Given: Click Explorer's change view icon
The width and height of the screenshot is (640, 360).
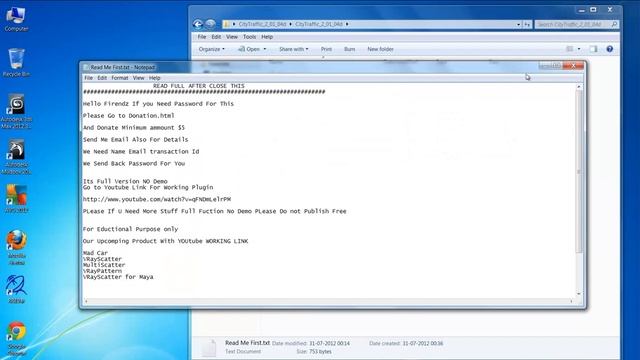Looking at the screenshot, I should pyautogui.click(x=570, y=49).
